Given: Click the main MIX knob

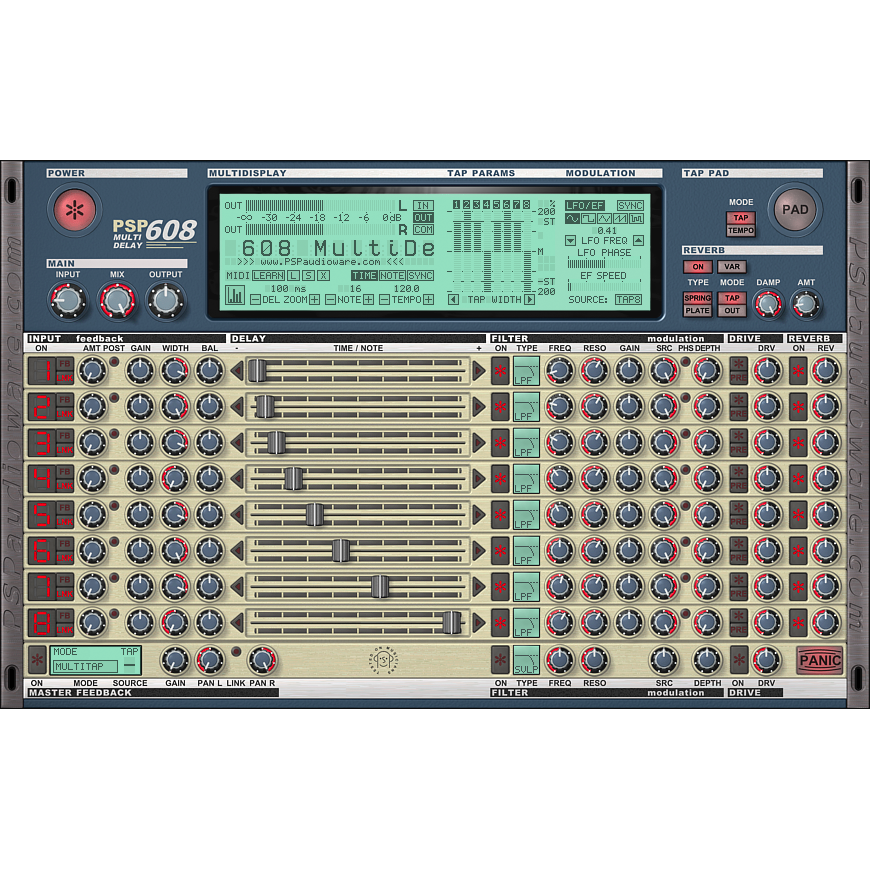Looking at the screenshot, I should pyautogui.click(x=117, y=301).
